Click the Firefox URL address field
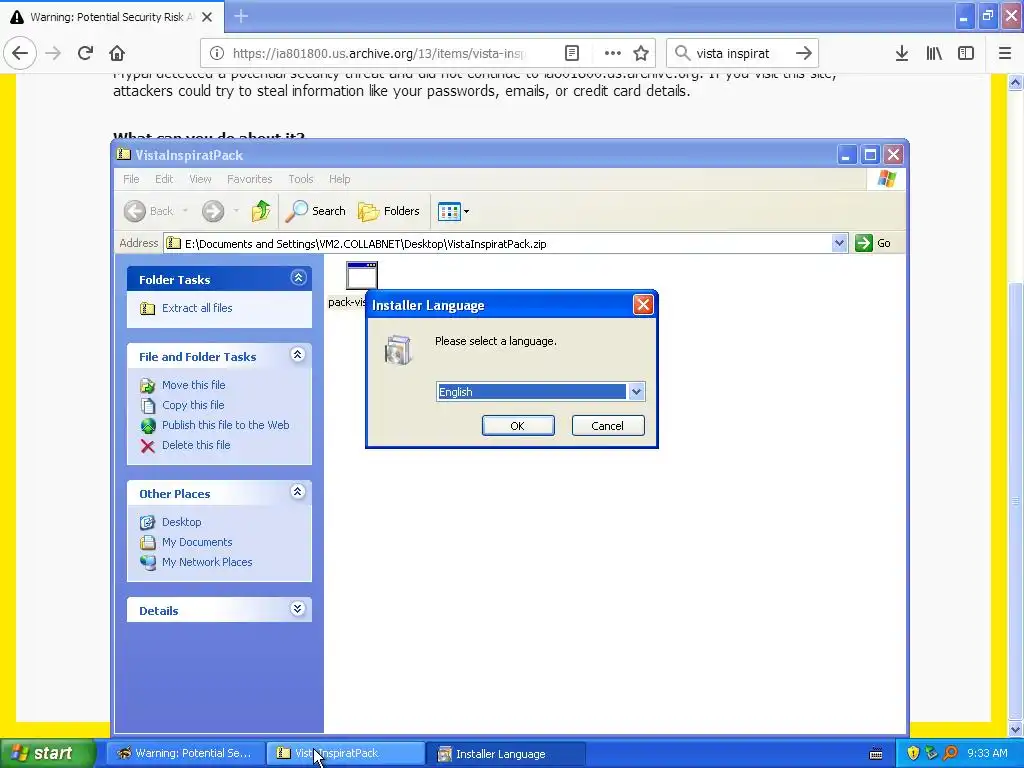The image size is (1024, 768). [x=379, y=54]
